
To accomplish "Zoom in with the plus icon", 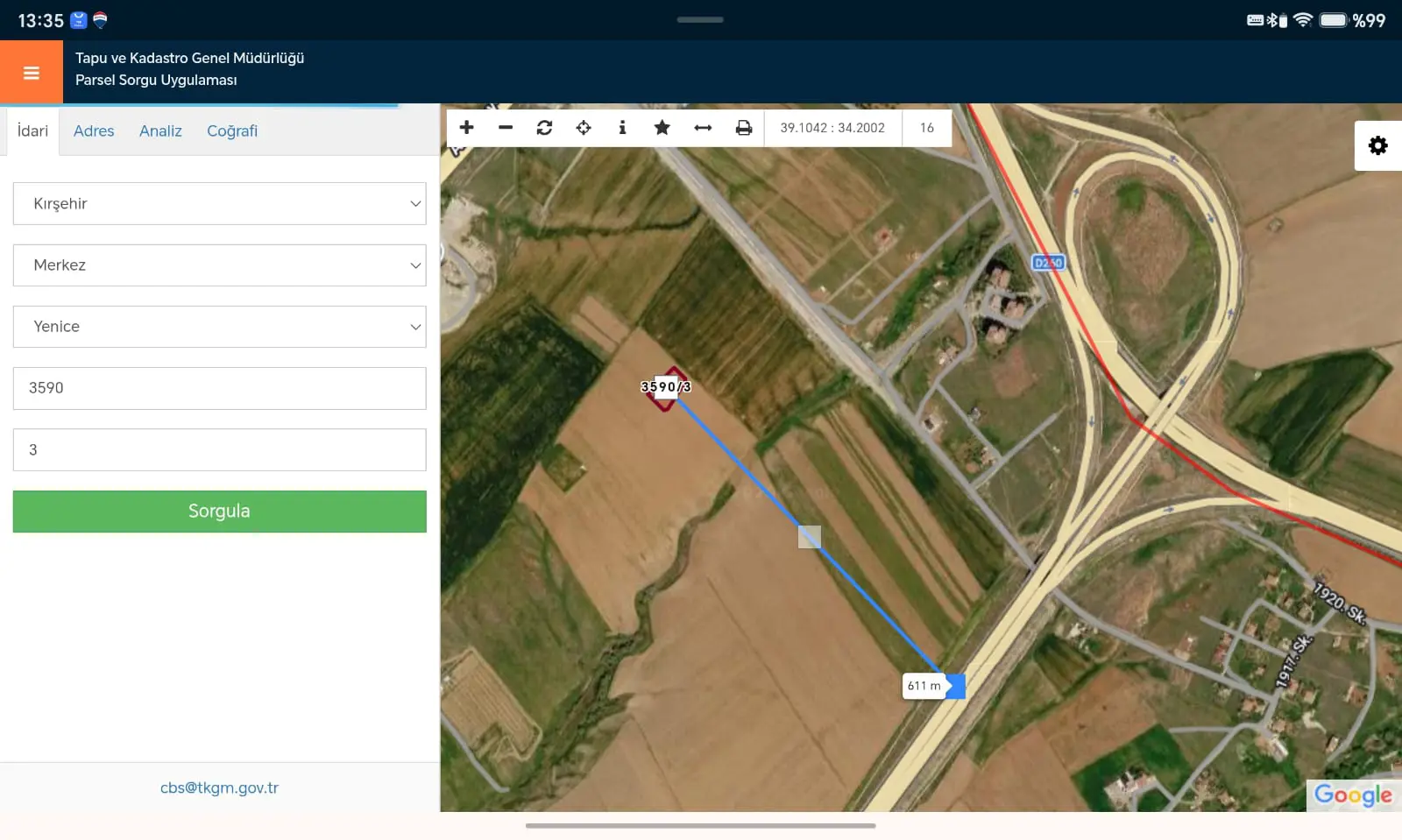I will [x=466, y=128].
